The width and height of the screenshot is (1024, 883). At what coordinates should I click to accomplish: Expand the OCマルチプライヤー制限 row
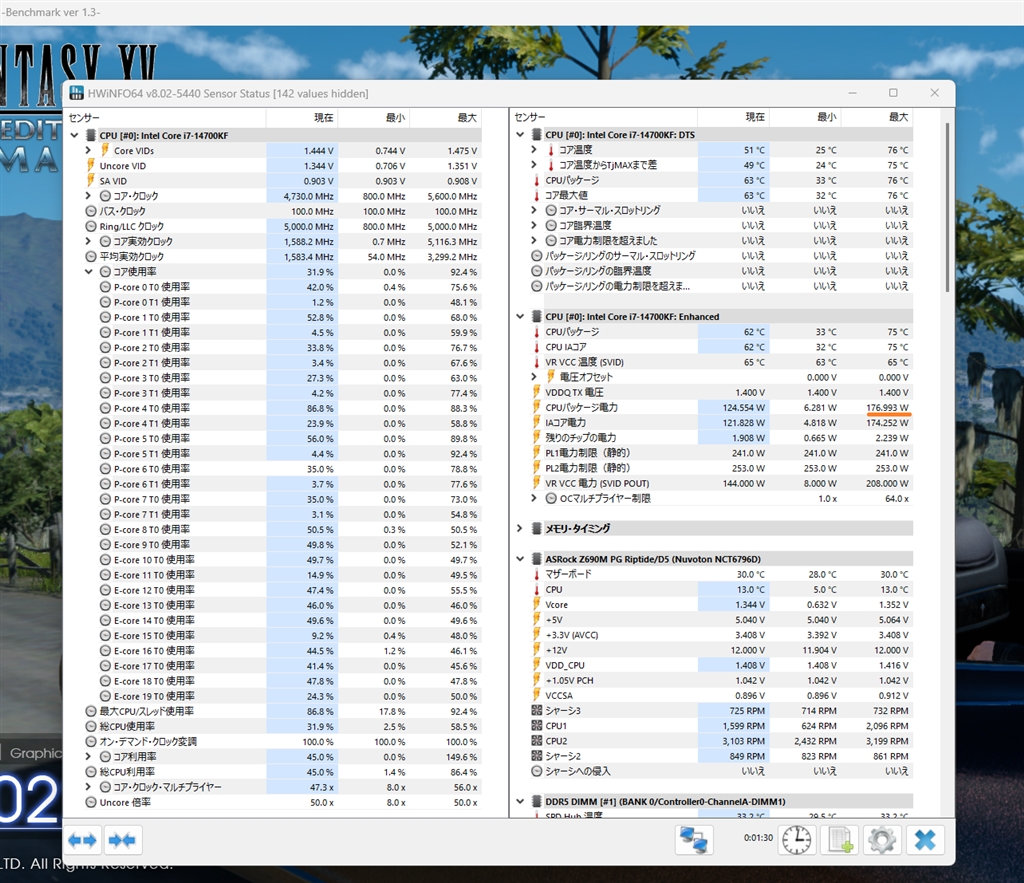pos(534,498)
